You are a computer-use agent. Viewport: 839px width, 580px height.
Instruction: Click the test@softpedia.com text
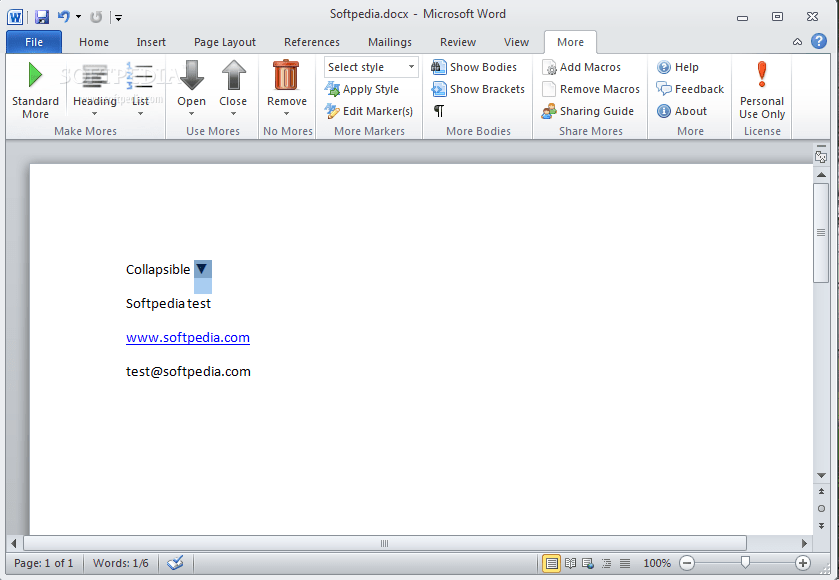pyautogui.click(x=188, y=371)
